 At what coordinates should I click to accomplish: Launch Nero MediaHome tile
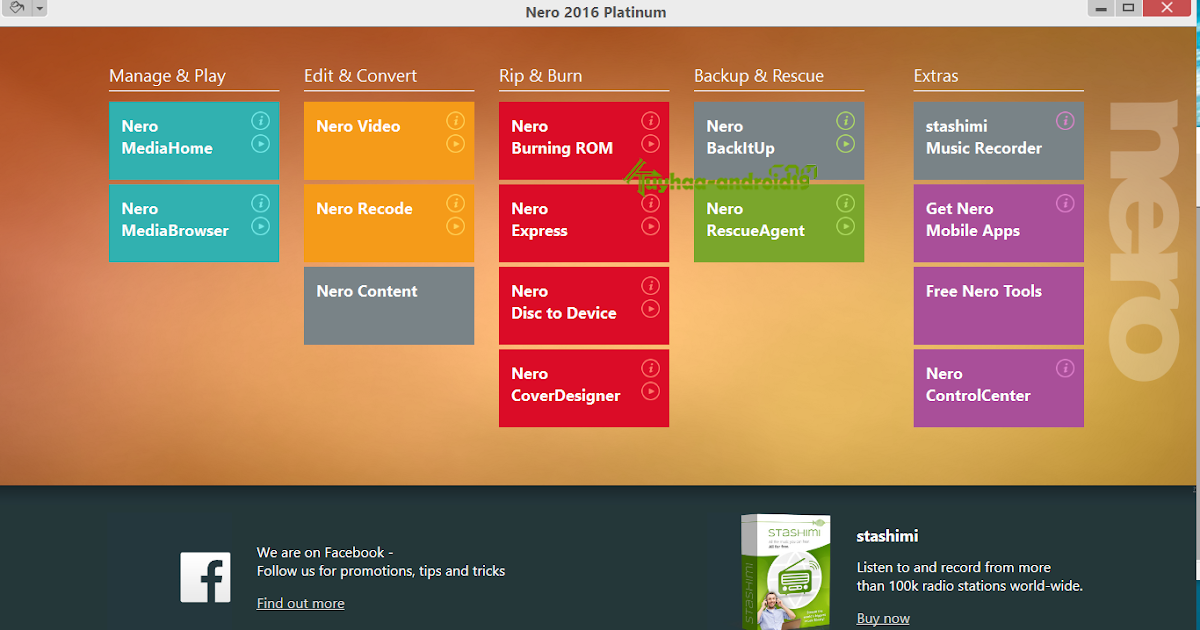pos(194,140)
